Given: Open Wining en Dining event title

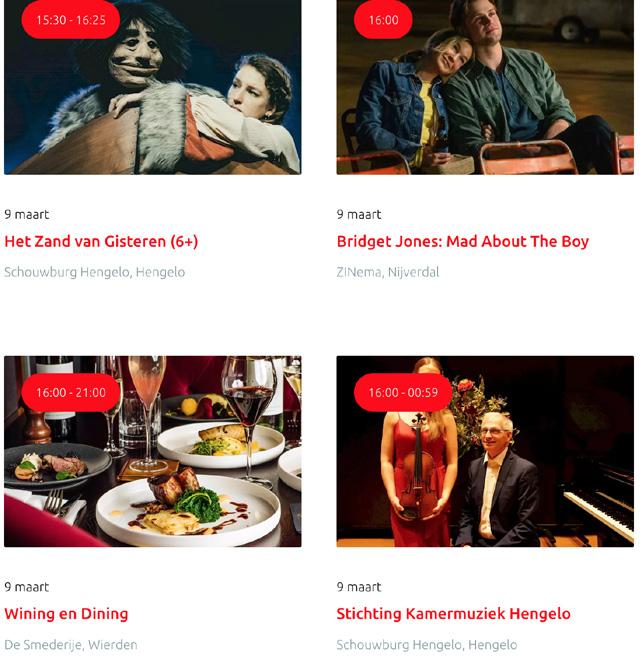Looking at the screenshot, I should tap(66, 614).
